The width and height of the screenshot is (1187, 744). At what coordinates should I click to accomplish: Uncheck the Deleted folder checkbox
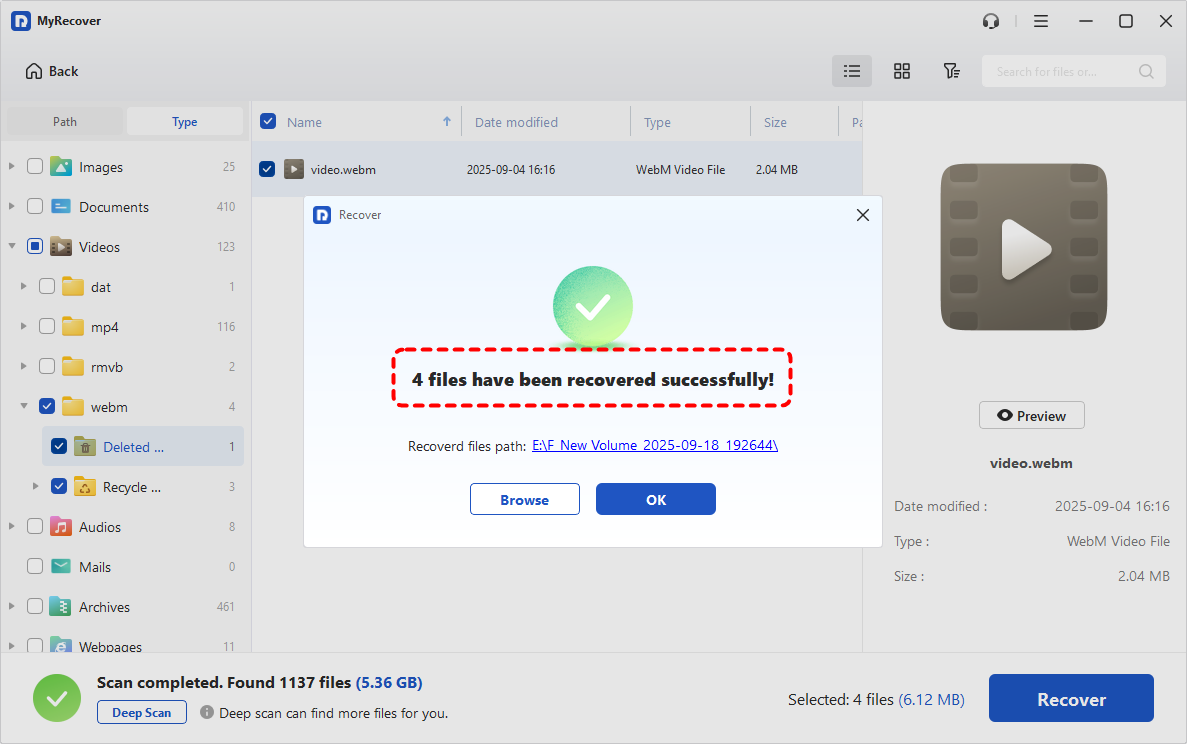[x=59, y=446]
